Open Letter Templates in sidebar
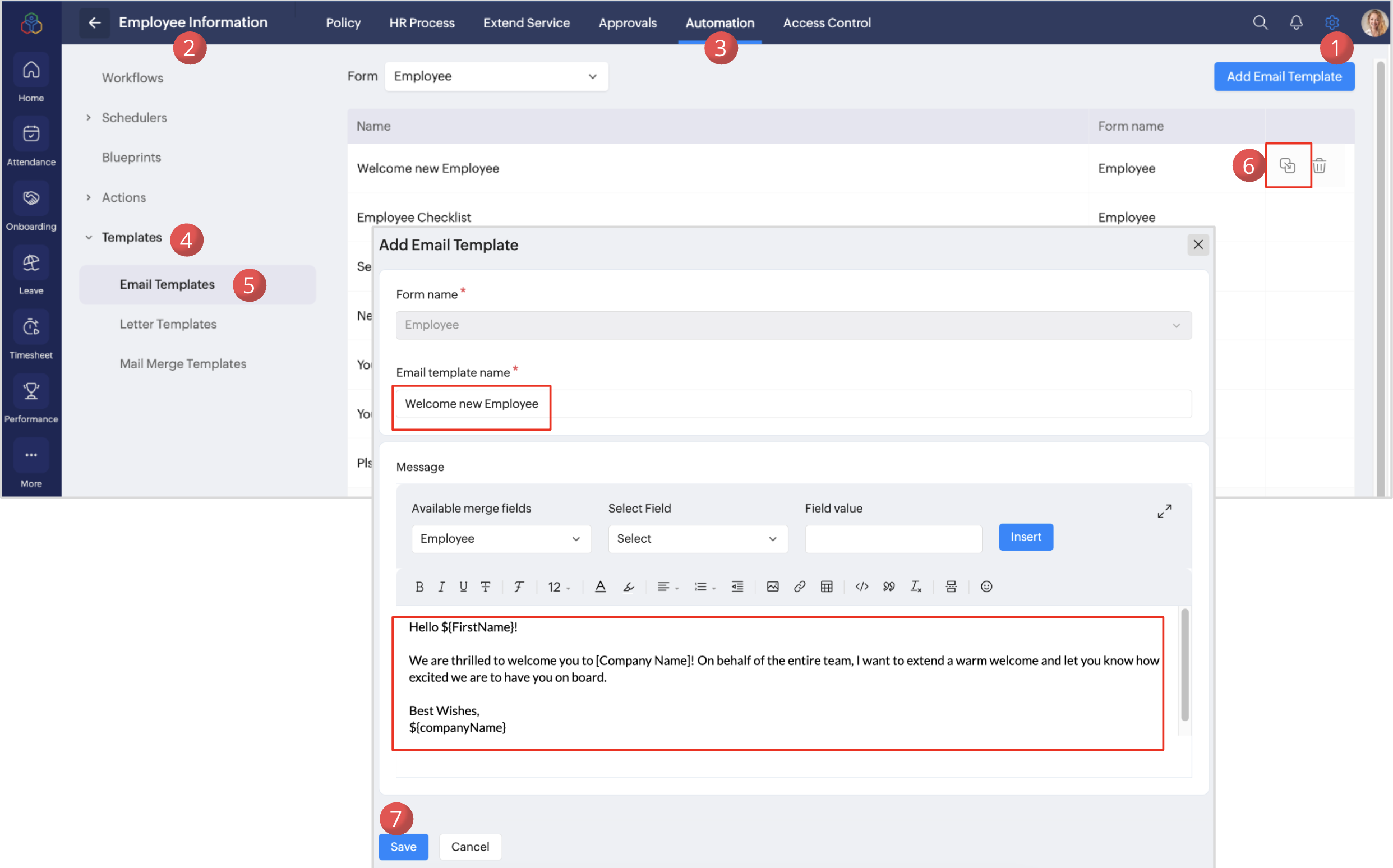Screen dimensions: 1393x868 168,324
